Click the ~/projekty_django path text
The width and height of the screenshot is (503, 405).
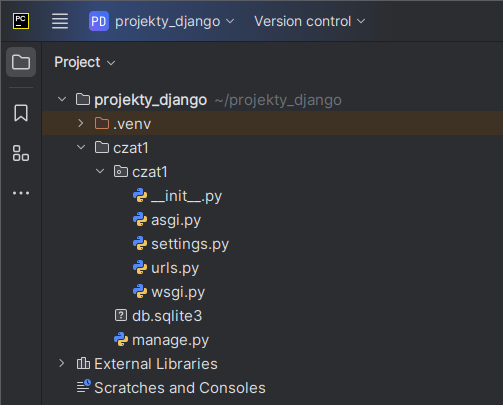pos(278,100)
